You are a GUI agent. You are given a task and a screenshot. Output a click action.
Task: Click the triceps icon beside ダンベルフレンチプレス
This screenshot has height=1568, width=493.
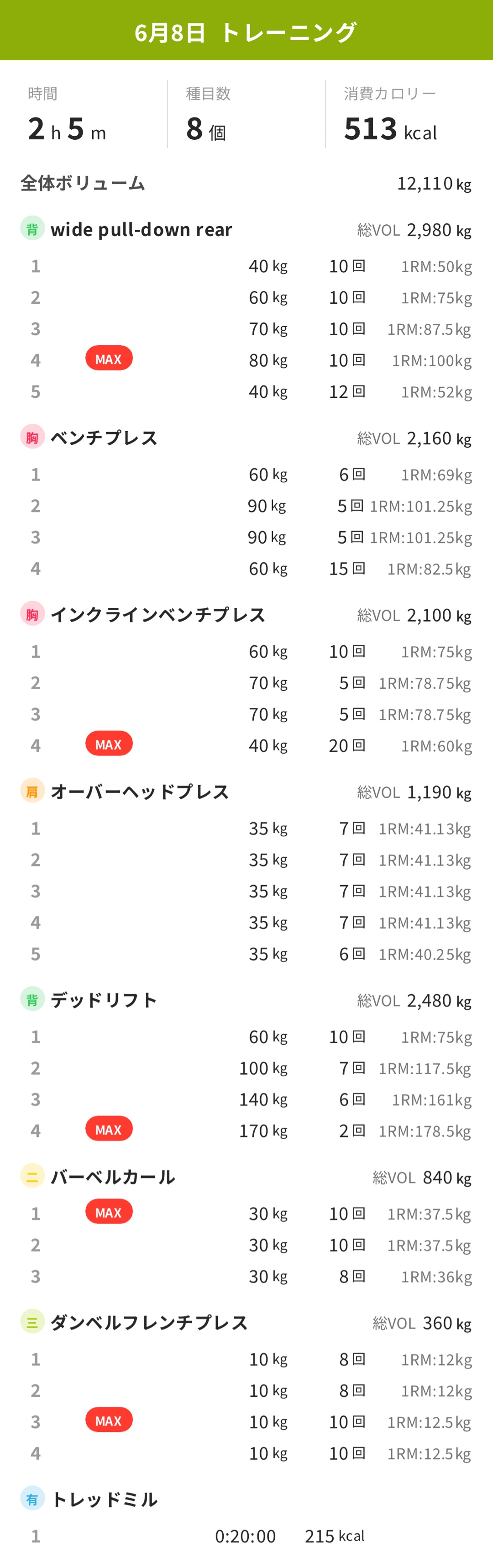coord(32,1321)
